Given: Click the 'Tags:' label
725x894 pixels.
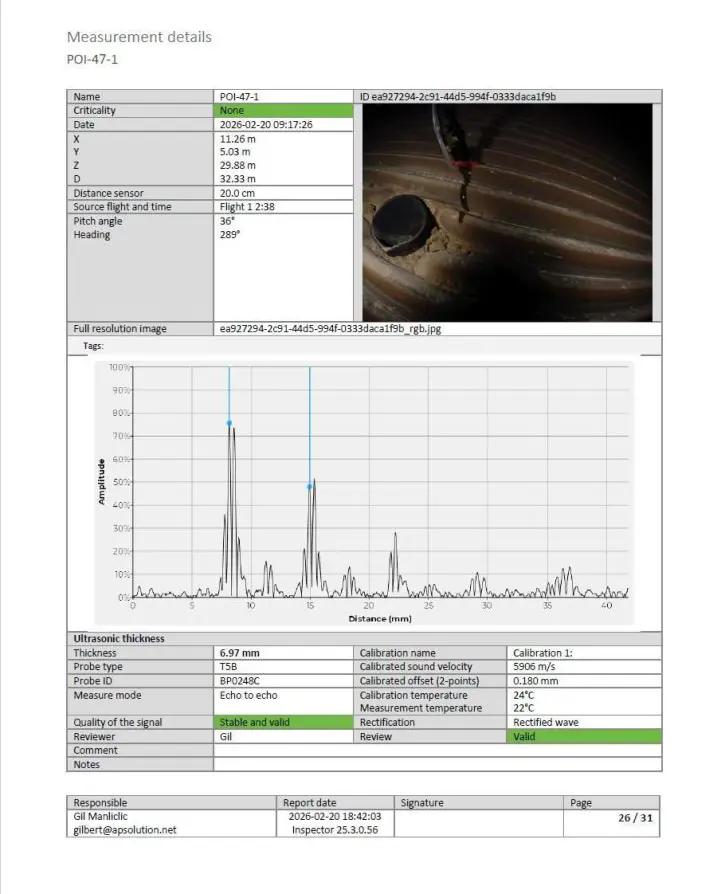Looking at the screenshot, I should pyautogui.click(x=93, y=346).
